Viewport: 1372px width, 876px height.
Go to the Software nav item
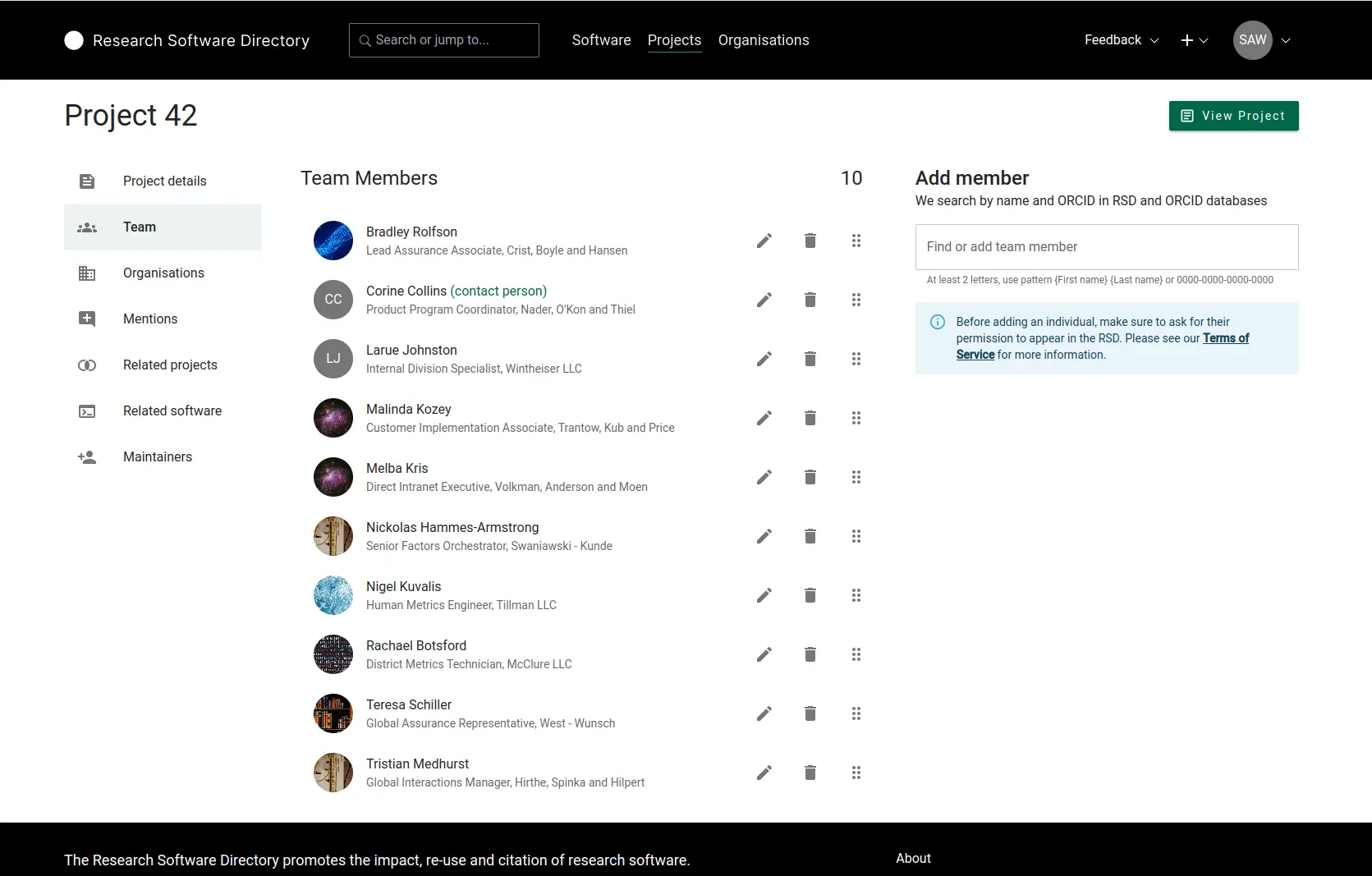click(601, 40)
